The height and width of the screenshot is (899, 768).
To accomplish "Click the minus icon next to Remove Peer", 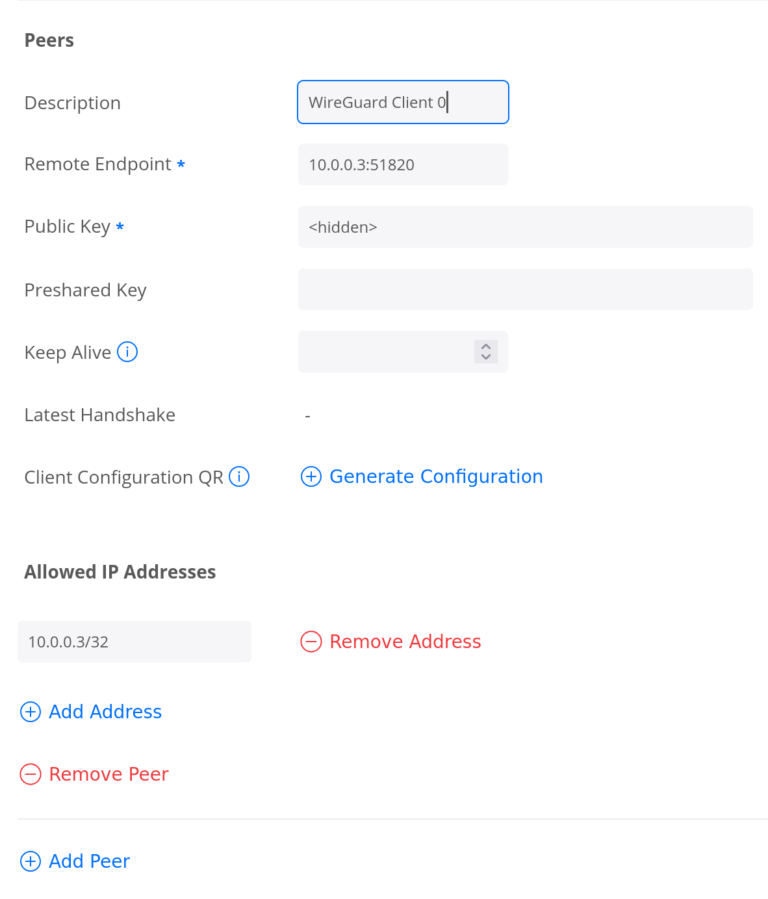I will 30,774.
